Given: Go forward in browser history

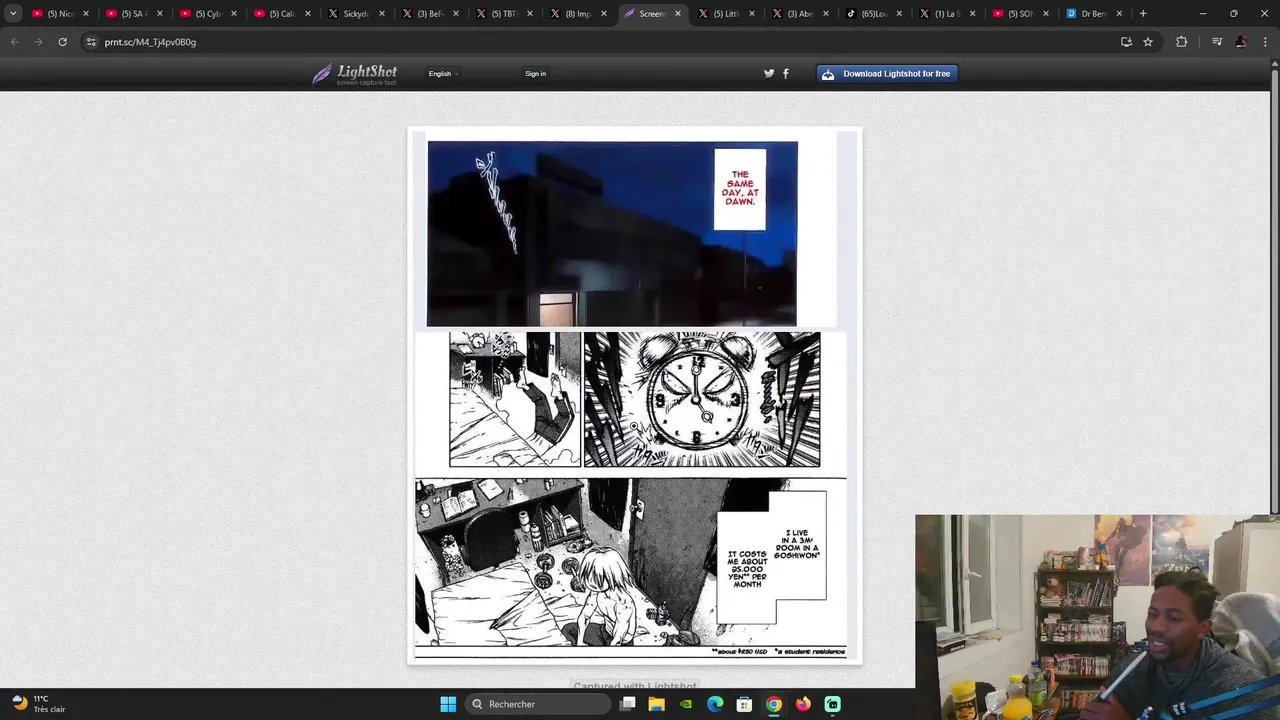Looking at the screenshot, I should pos(38,42).
